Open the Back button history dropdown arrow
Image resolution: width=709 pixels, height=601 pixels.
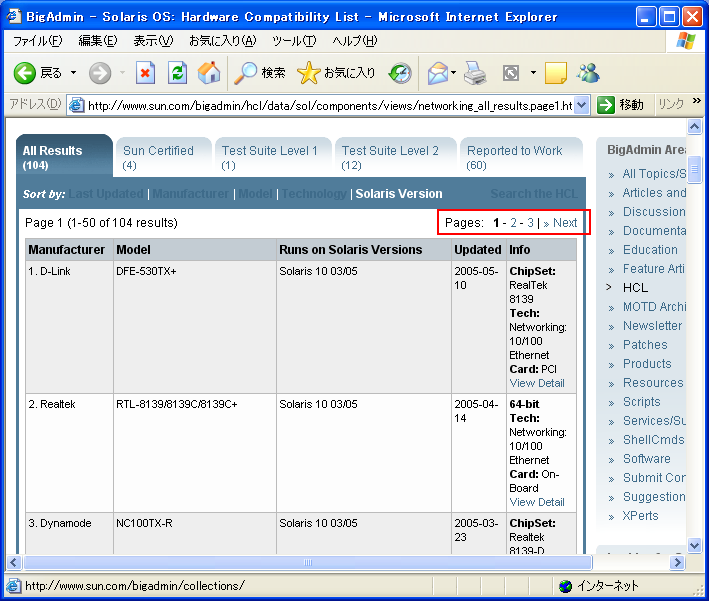point(73,73)
